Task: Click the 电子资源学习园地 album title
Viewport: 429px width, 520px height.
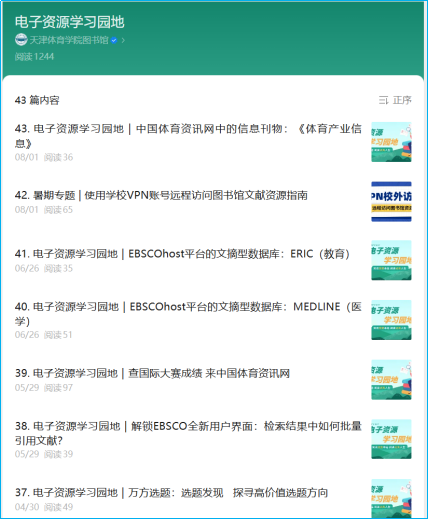Action: pyautogui.click(x=69, y=22)
